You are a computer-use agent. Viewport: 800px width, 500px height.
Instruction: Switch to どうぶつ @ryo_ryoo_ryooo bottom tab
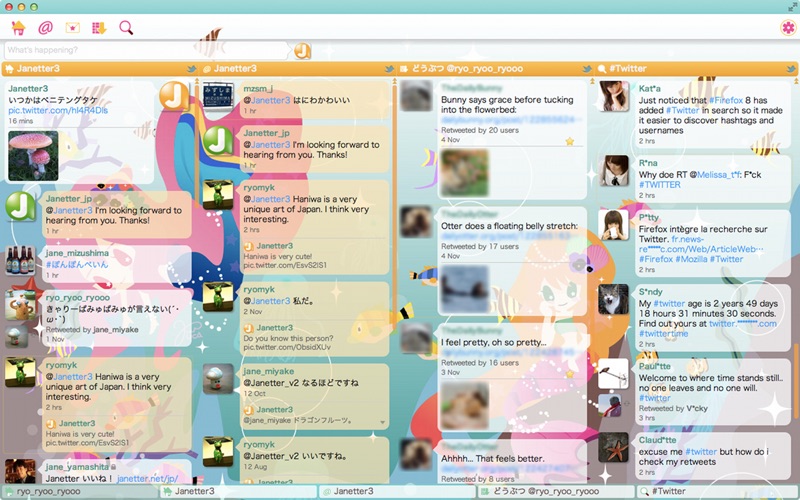tap(556, 491)
